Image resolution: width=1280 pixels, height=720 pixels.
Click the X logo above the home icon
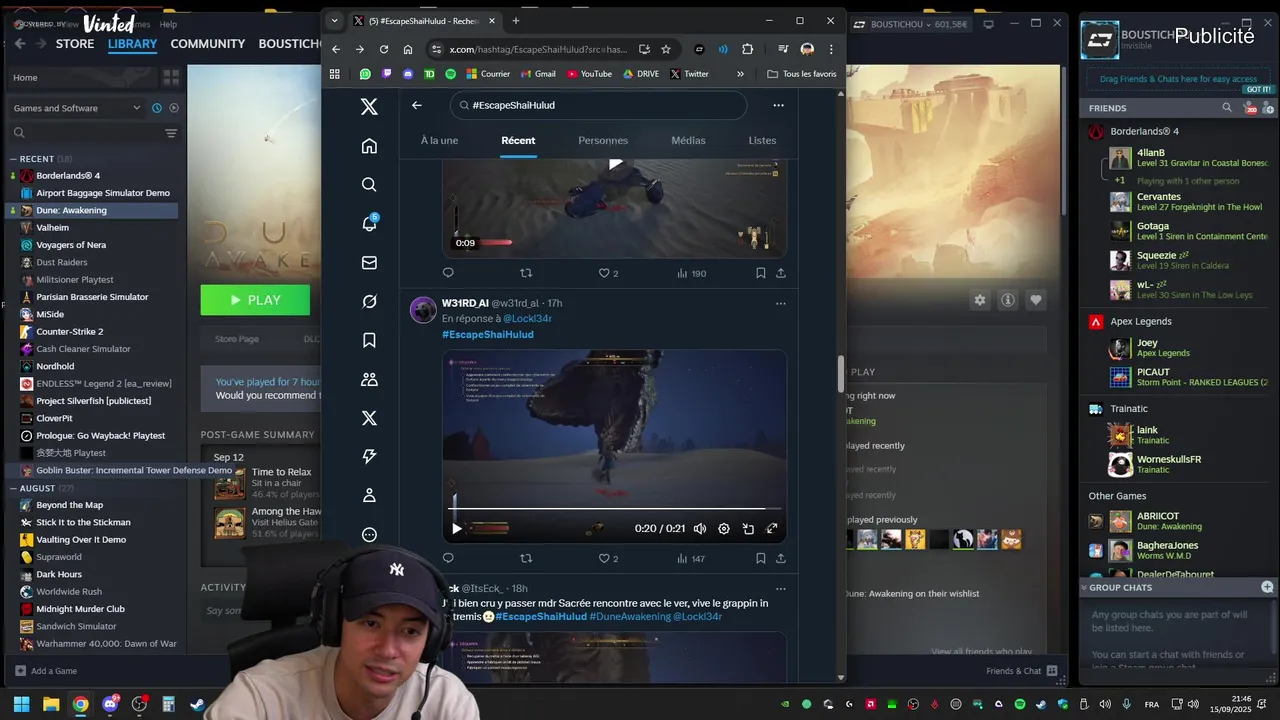pyautogui.click(x=369, y=107)
